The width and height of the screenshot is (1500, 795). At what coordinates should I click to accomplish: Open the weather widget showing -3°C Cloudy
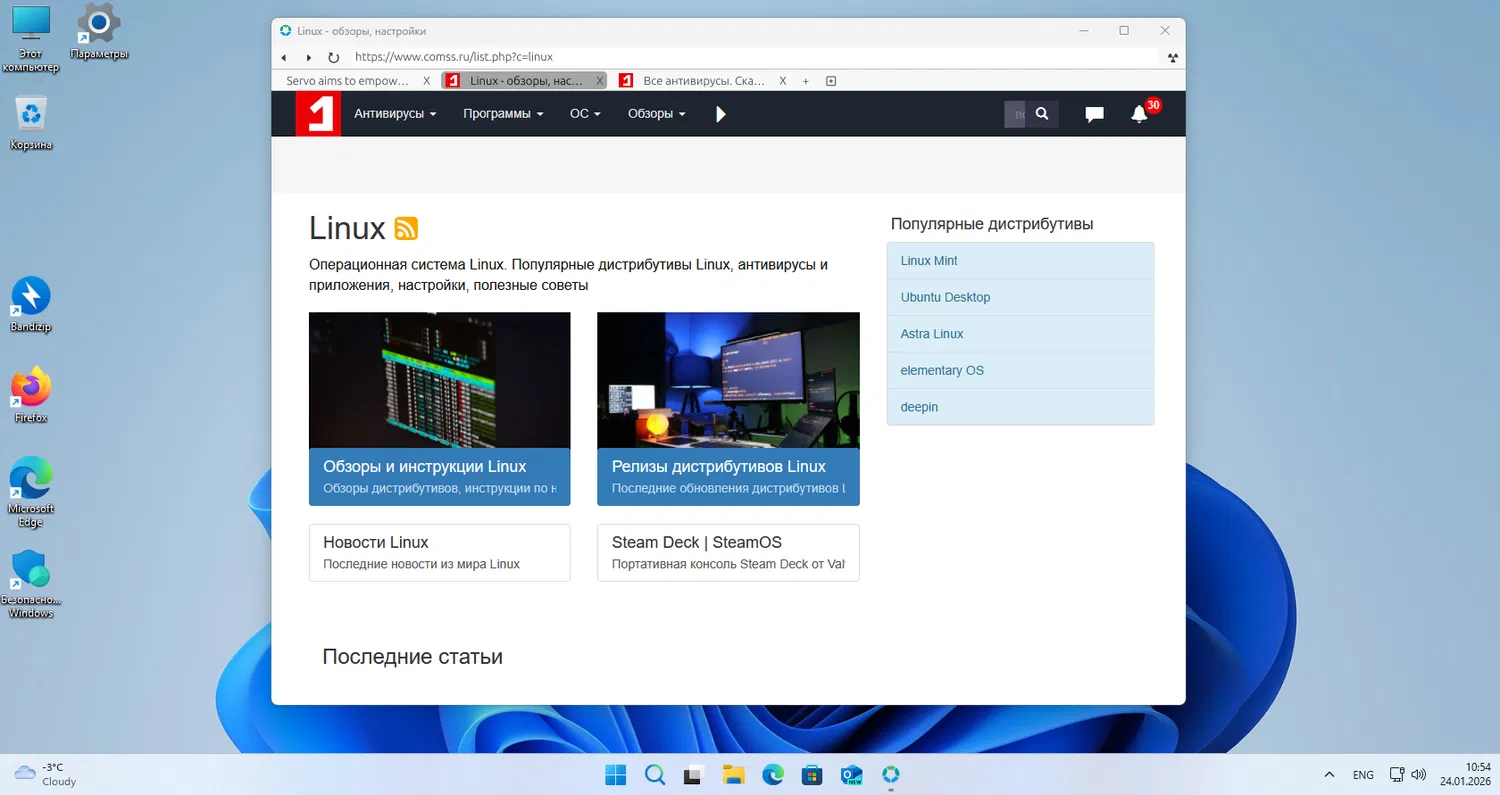46,775
